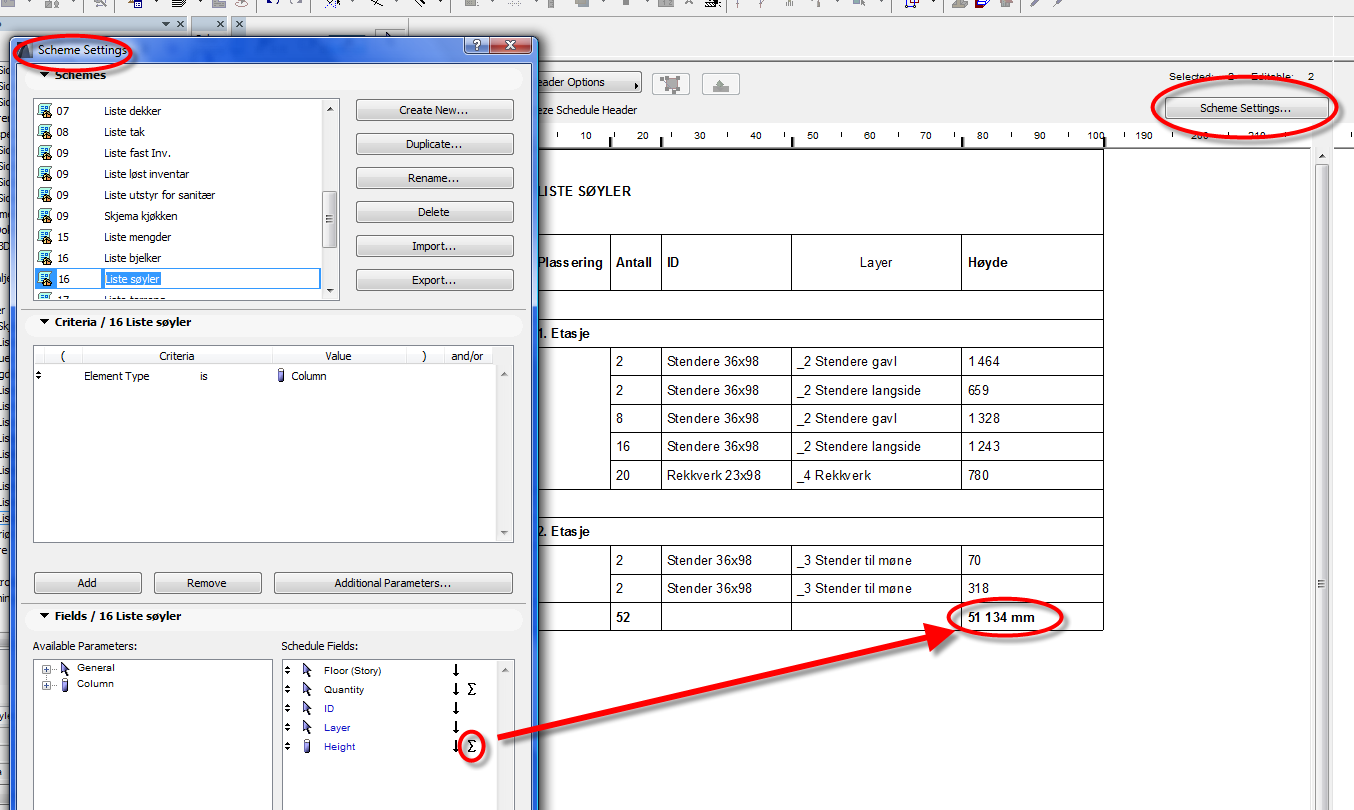Click the Export... button
1354x810 pixels.
click(x=434, y=280)
